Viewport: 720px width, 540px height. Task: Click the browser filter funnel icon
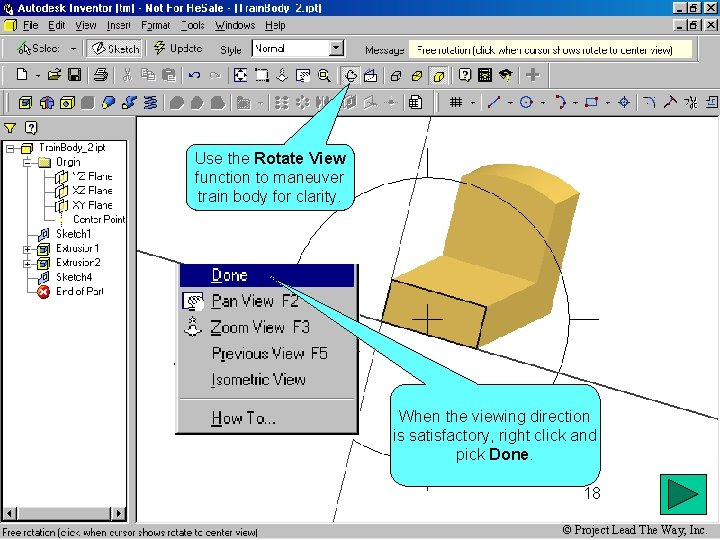pos(10,128)
